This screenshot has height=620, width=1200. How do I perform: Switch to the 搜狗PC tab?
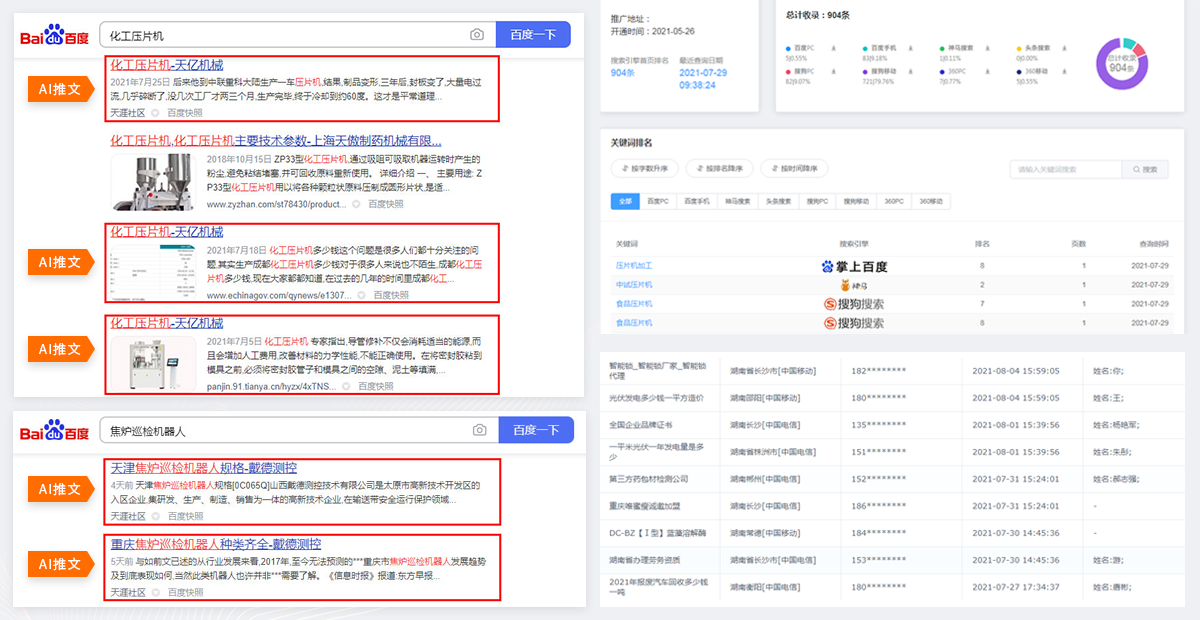point(817,201)
